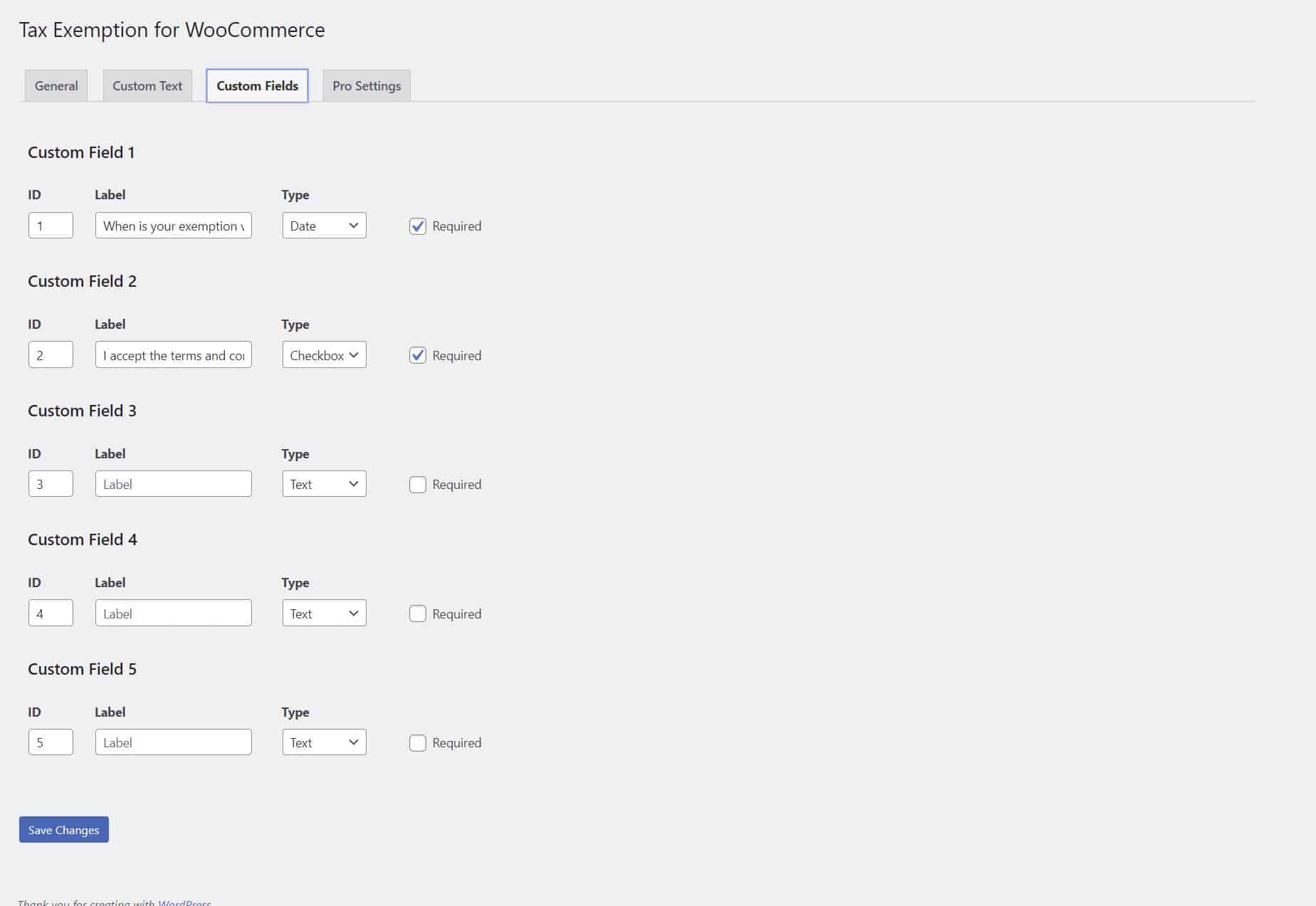This screenshot has height=906, width=1316.
Task: Click the Custom Field 3 heading
Action: point(82,411)
